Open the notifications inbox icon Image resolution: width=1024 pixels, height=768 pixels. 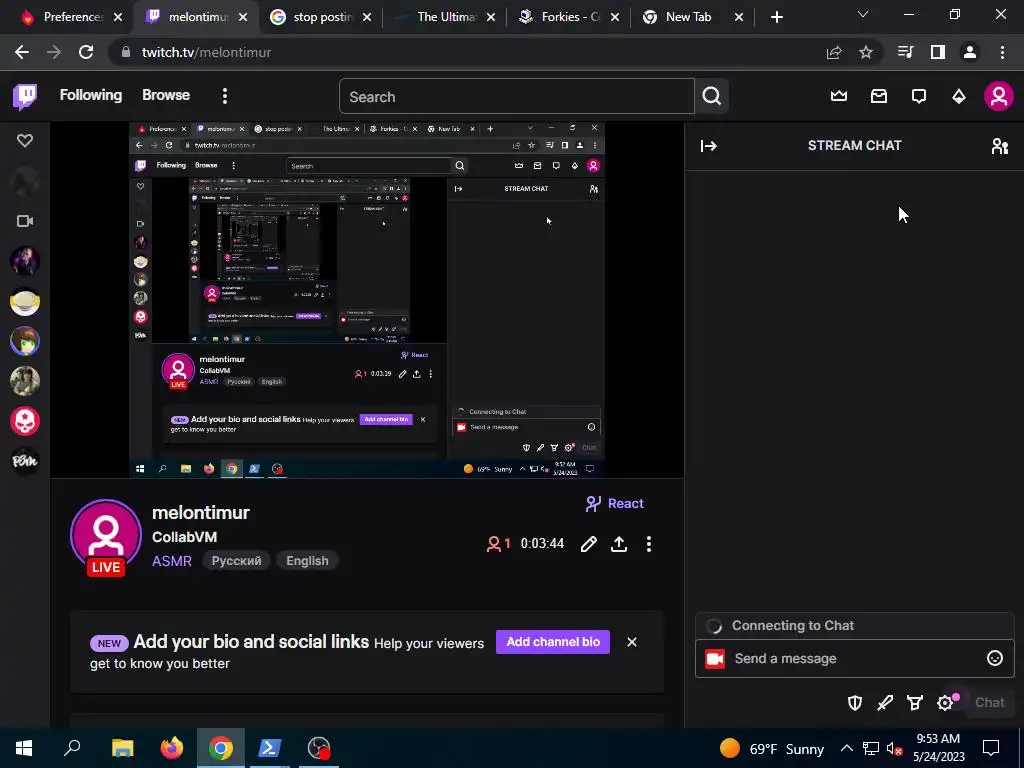(879, 97)
